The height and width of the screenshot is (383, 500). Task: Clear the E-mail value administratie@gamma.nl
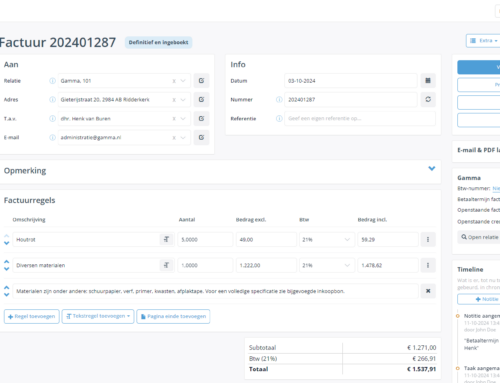click(174, 138)
